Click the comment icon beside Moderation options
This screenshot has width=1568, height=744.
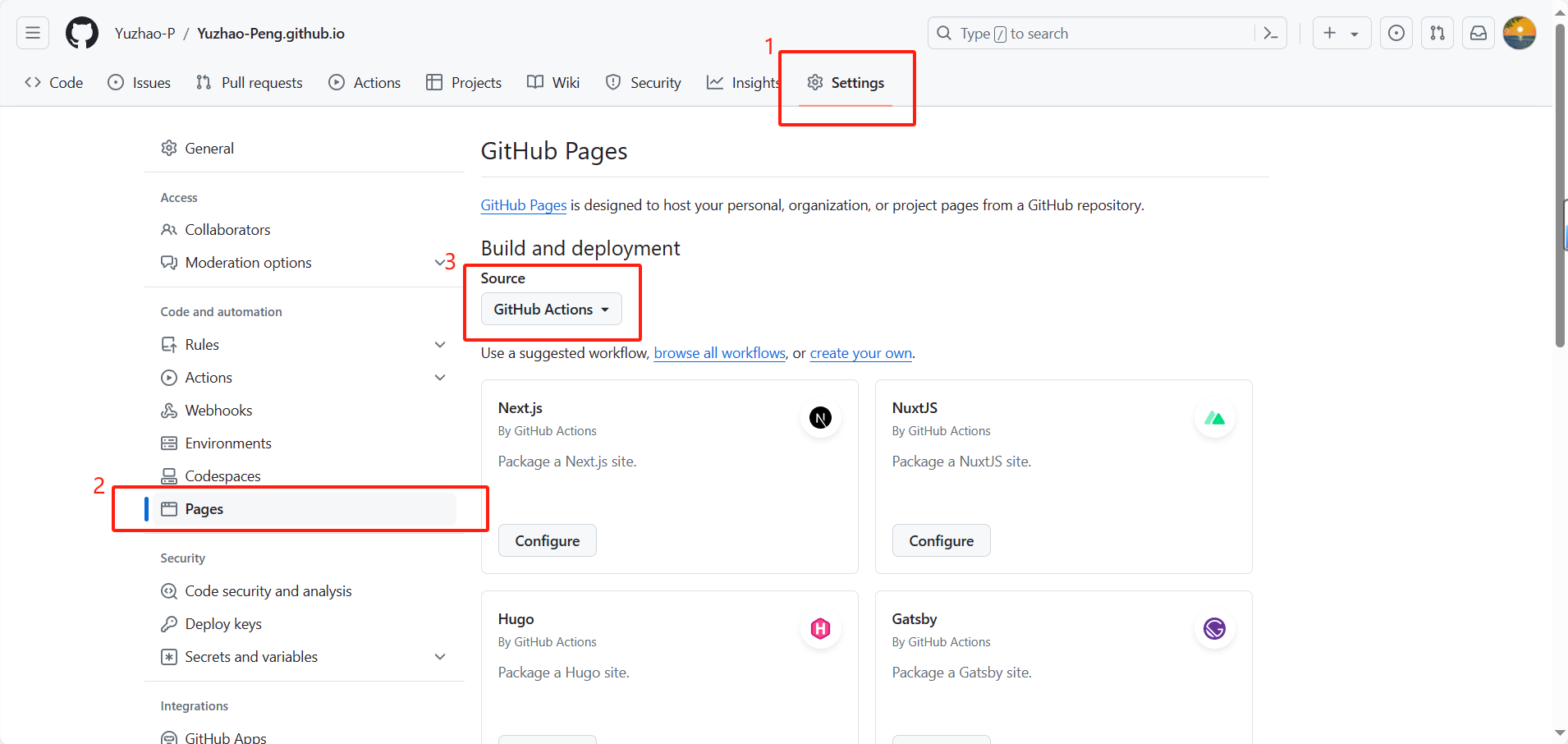click(169, 263)
